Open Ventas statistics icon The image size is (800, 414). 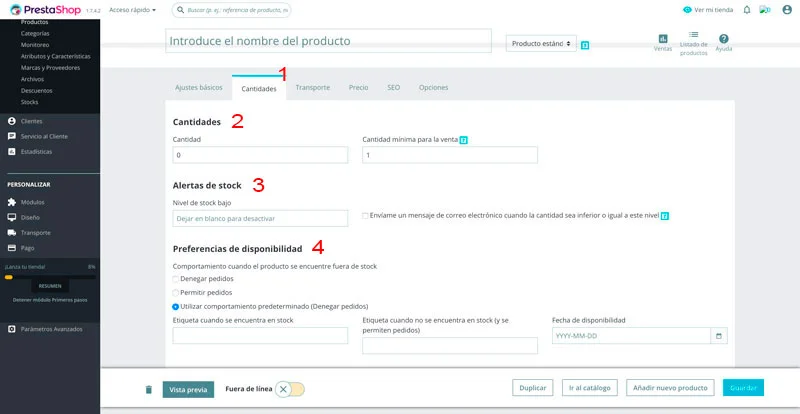[x=663, y=39]
